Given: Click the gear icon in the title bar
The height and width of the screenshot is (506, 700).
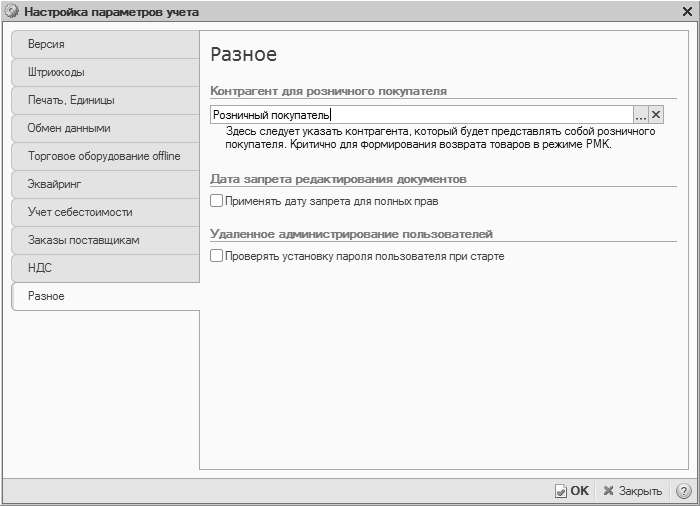Looking at the screenshot, I should pos(12,12).
